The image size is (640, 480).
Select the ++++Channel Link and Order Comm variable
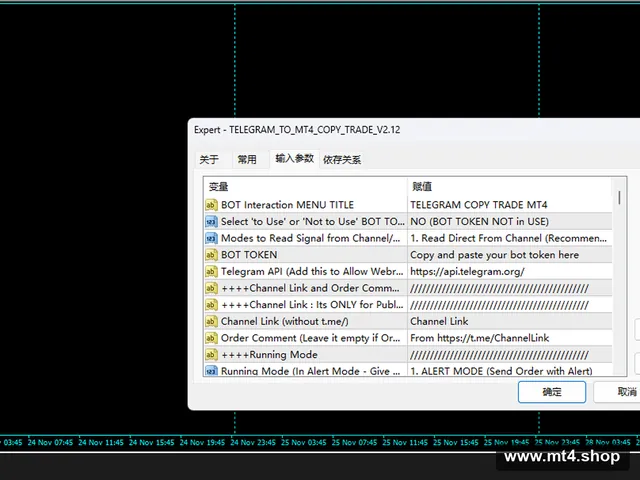pos(310,288)
